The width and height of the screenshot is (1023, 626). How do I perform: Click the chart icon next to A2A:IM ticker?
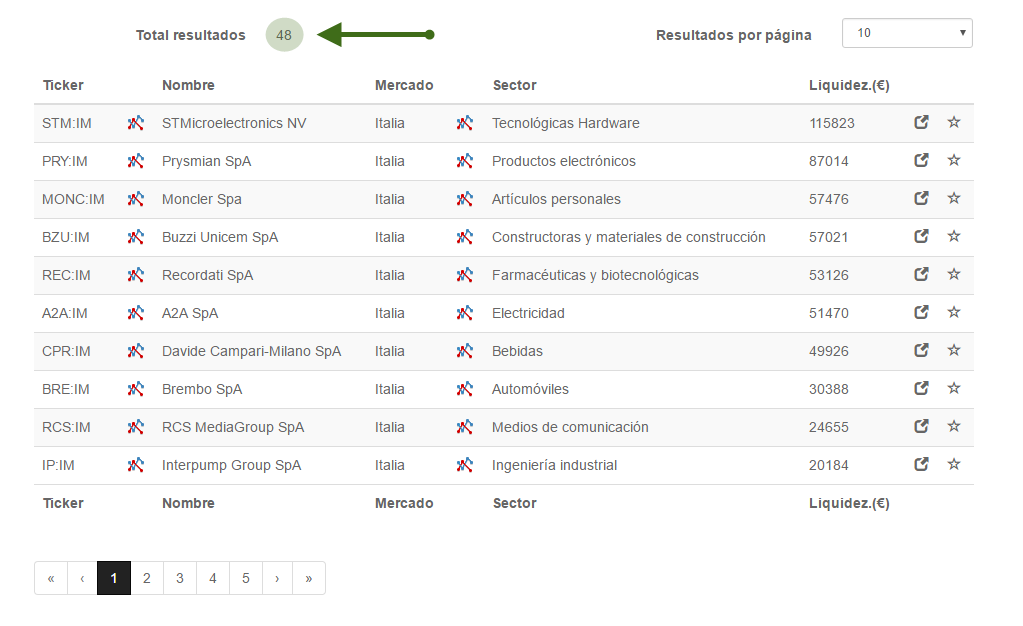click(x=136, y=313)
